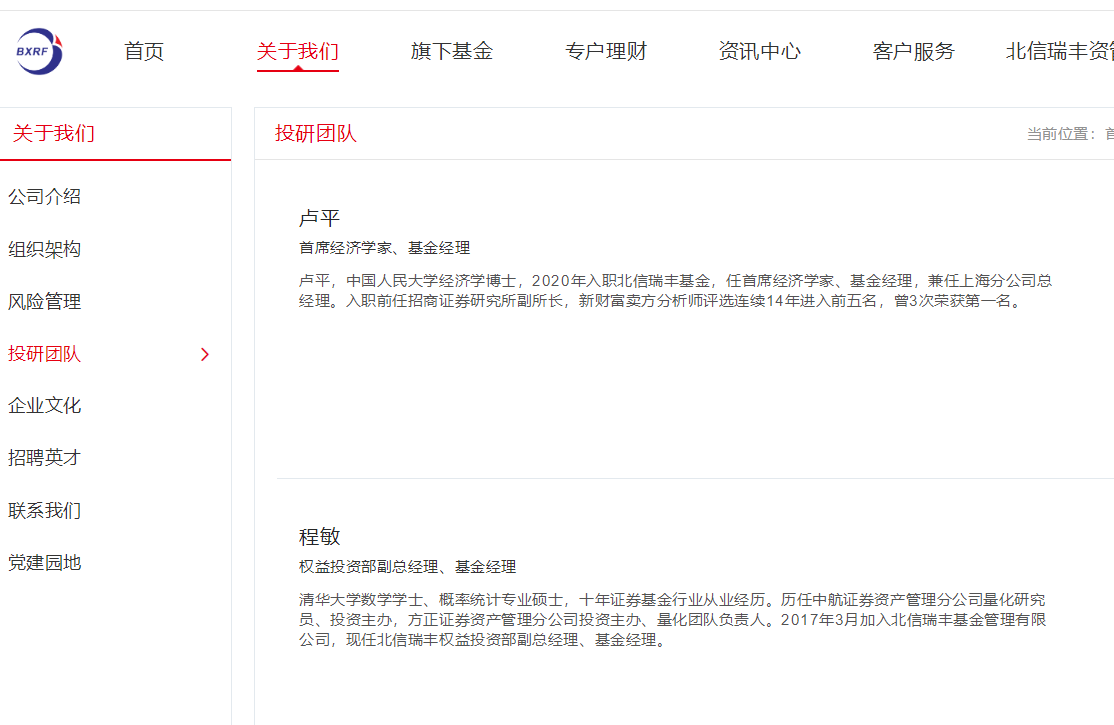Viewport: 1114px width, 725px height.
Task: Open the 首页 navigation item
Action: tap(144, 51)
